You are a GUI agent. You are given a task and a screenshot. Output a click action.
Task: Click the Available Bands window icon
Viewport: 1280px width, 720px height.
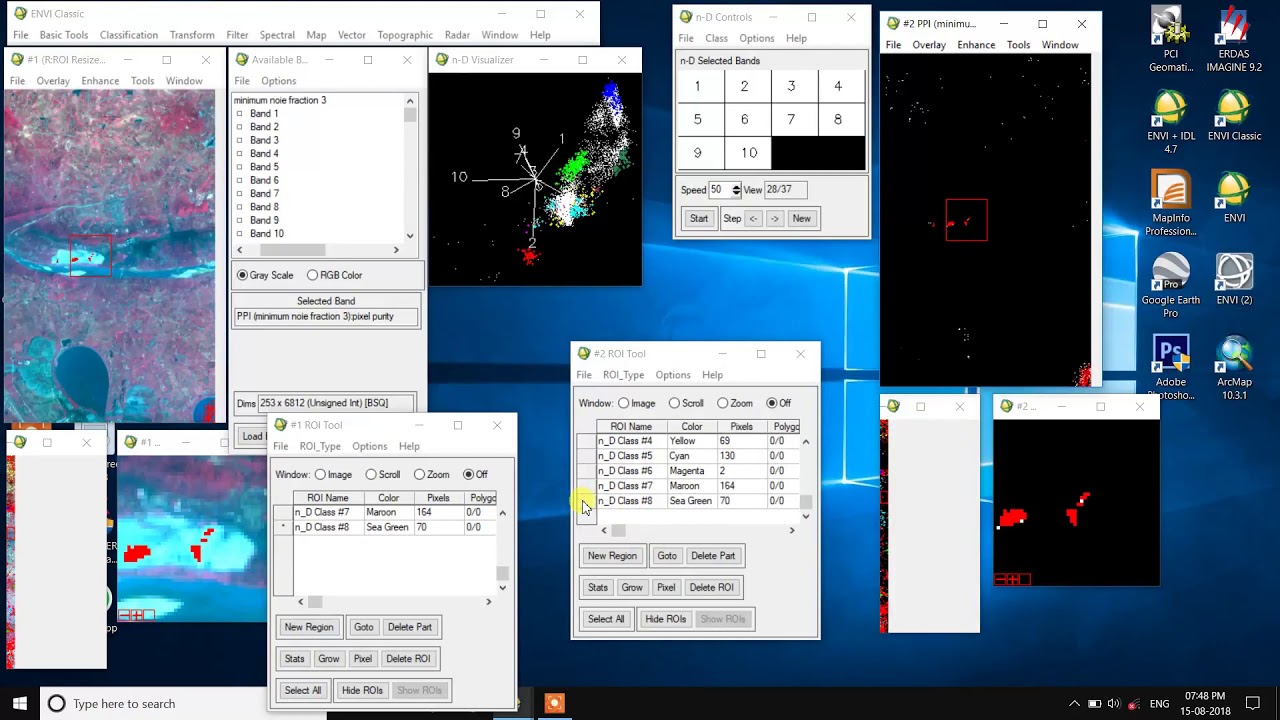click(241, 60)
